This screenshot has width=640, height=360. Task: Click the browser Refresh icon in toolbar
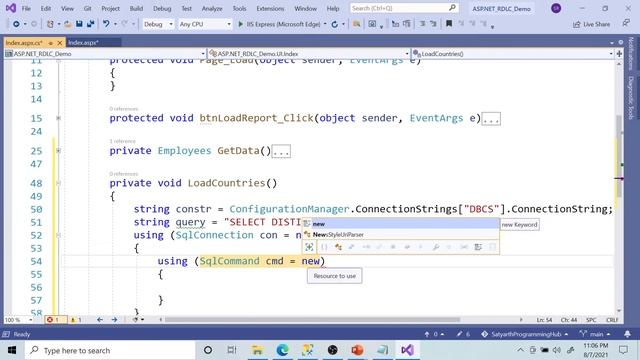click(335, 24)
